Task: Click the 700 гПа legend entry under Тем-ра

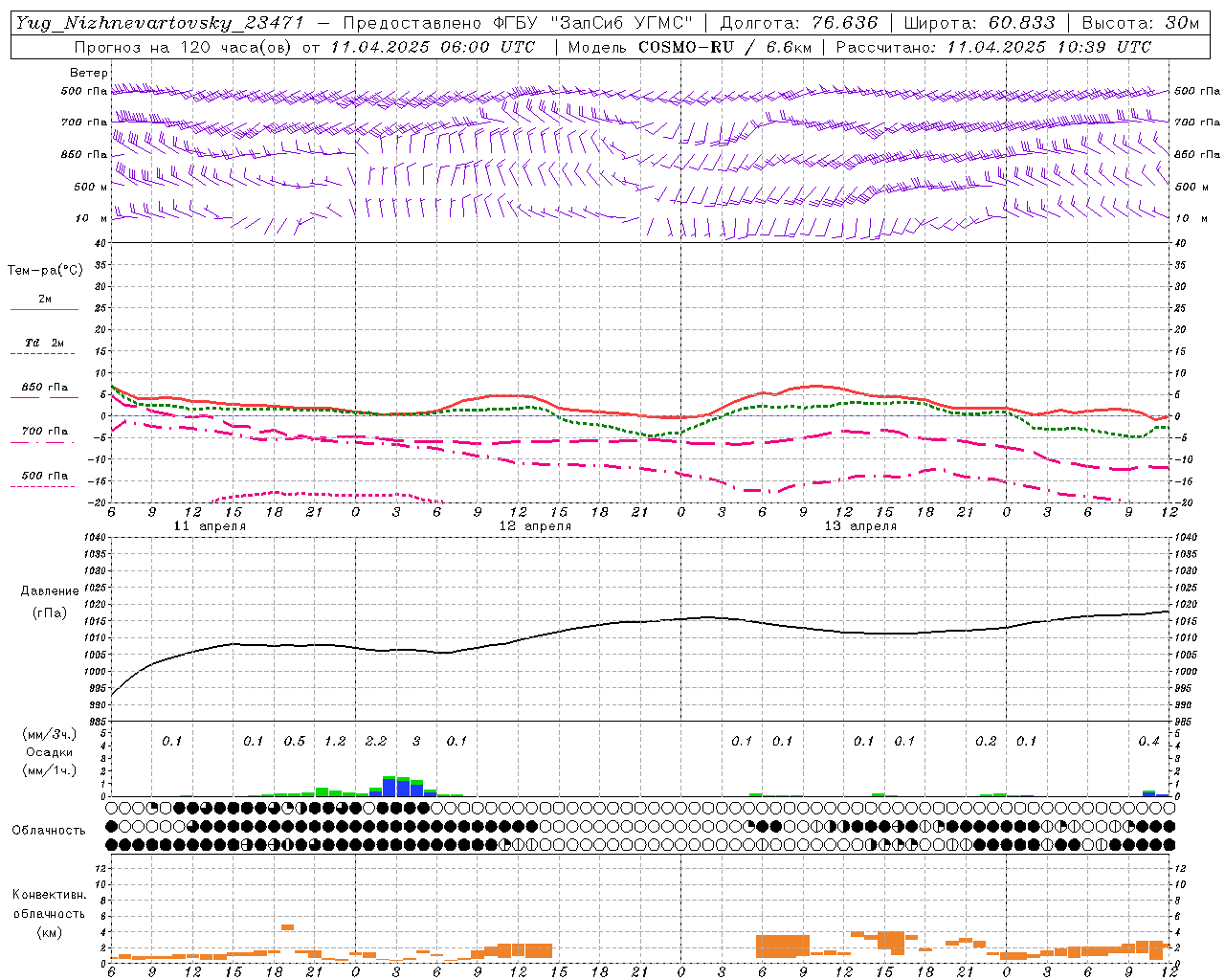Action: coord(44,432)
